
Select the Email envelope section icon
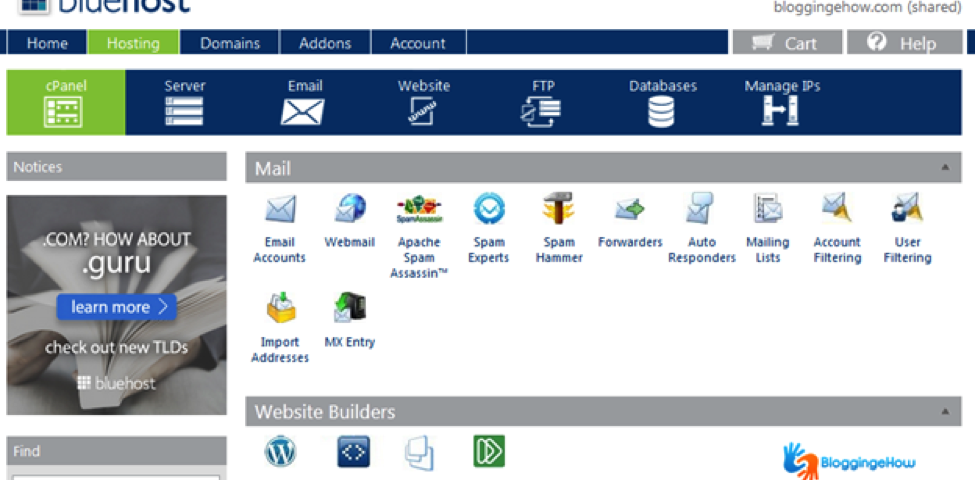(x=303, y=112)
